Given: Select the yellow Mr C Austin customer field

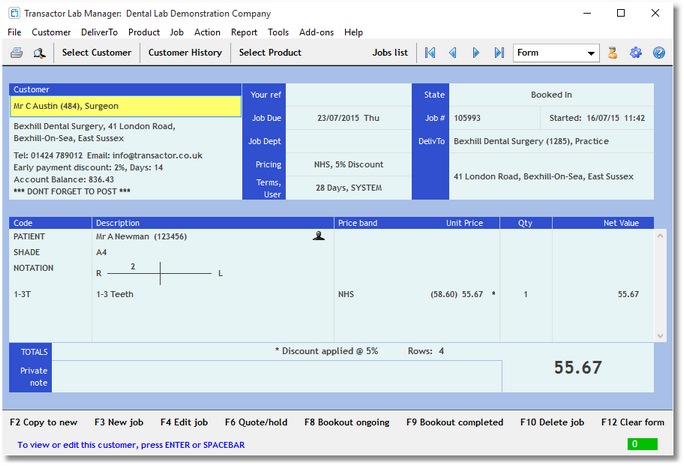Looking at the screenshot, I should pyautogui.click(x=126, y=106).
